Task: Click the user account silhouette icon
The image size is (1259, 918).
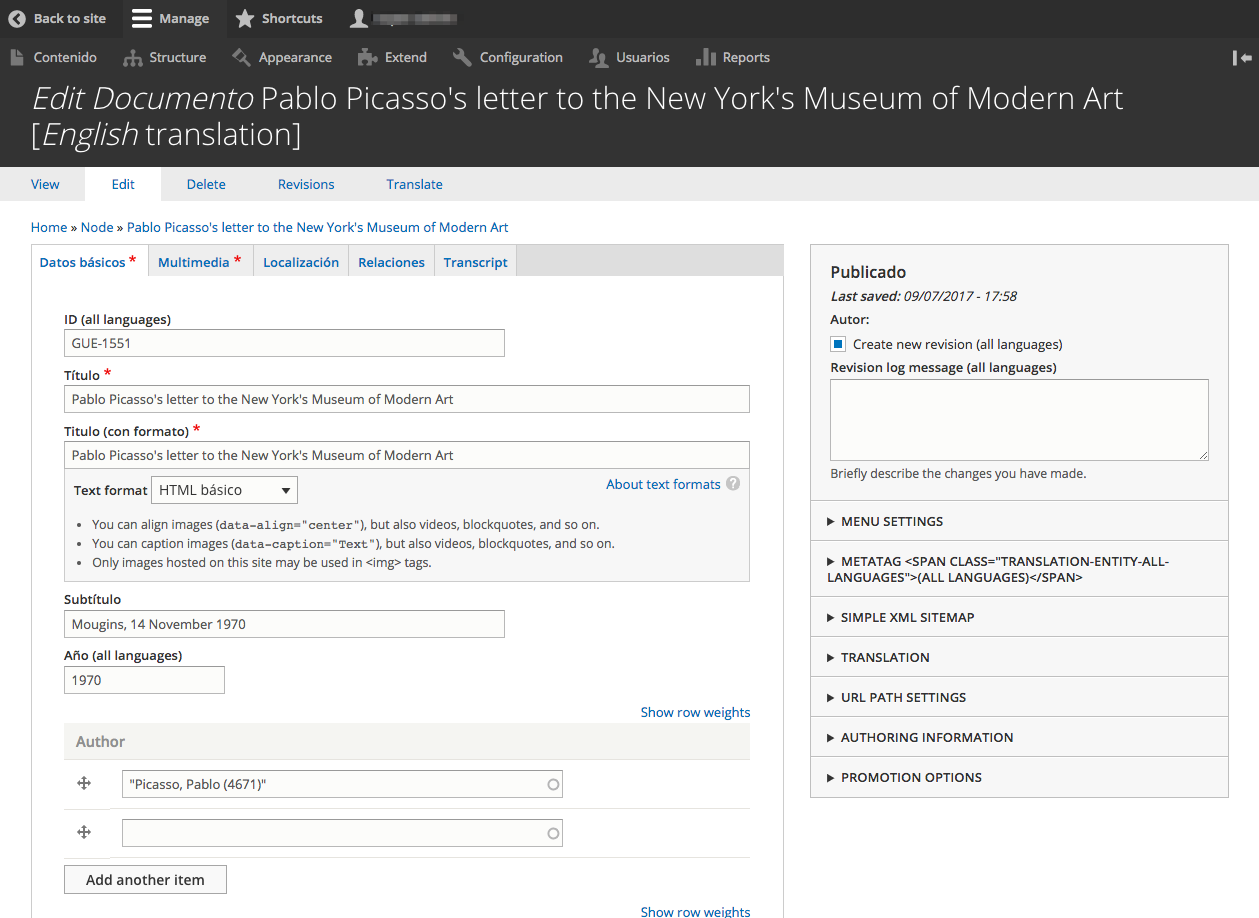Action: (x=359, y=18)
